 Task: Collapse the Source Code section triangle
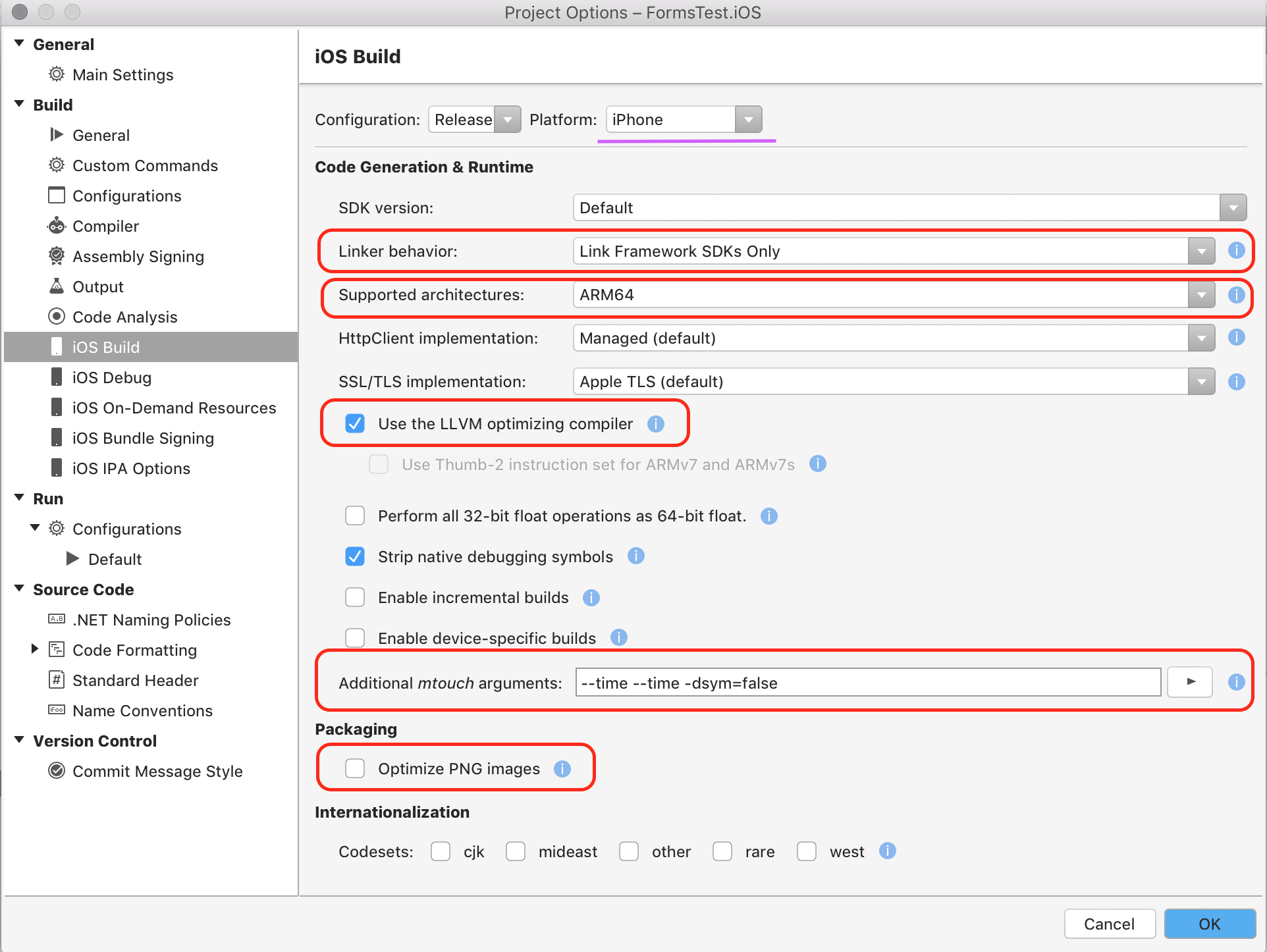(x=20, y=589)
